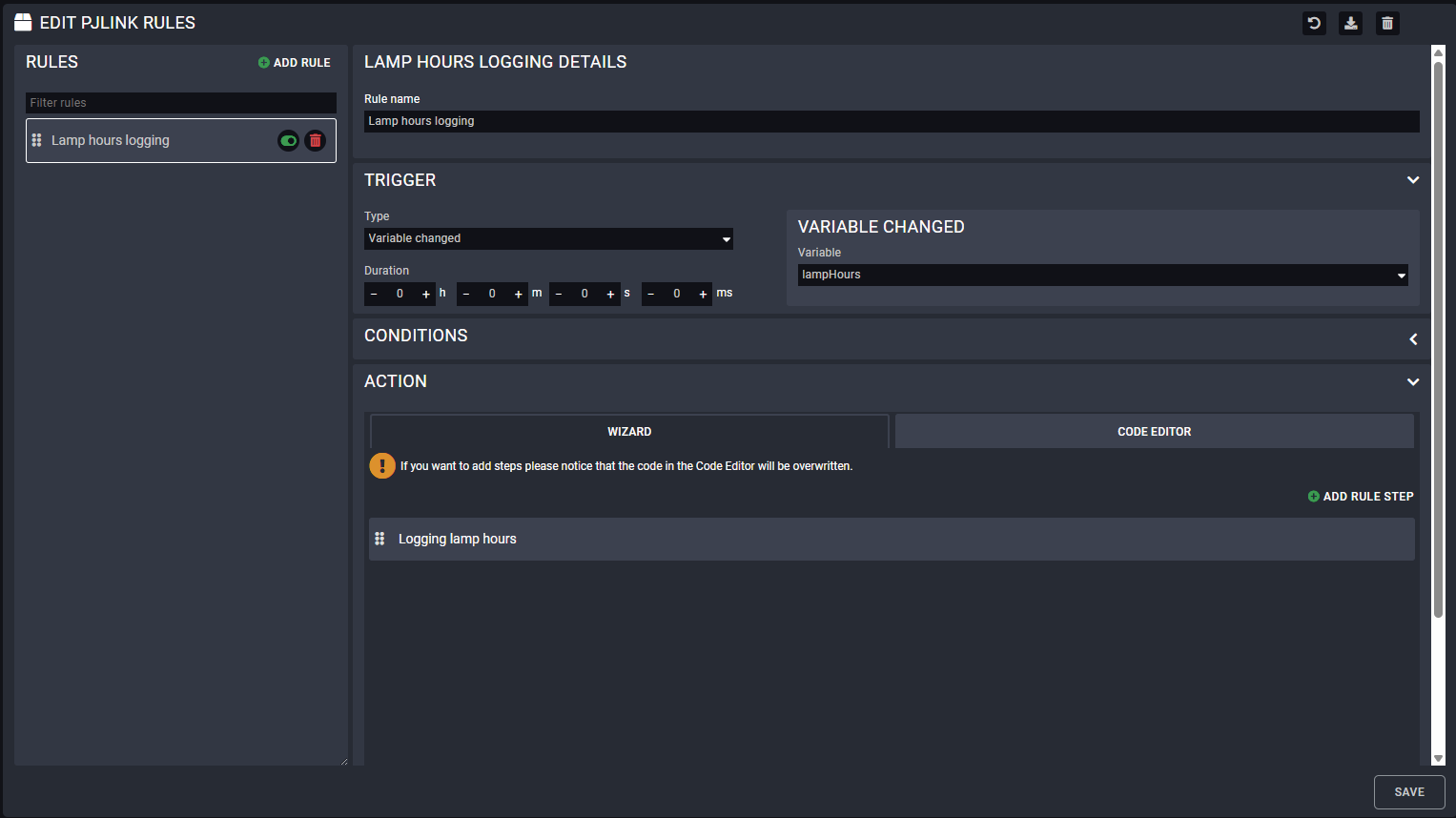1456x818 pixels.
Task: Click the revert changes icon in header
Action: (1314, 24)
